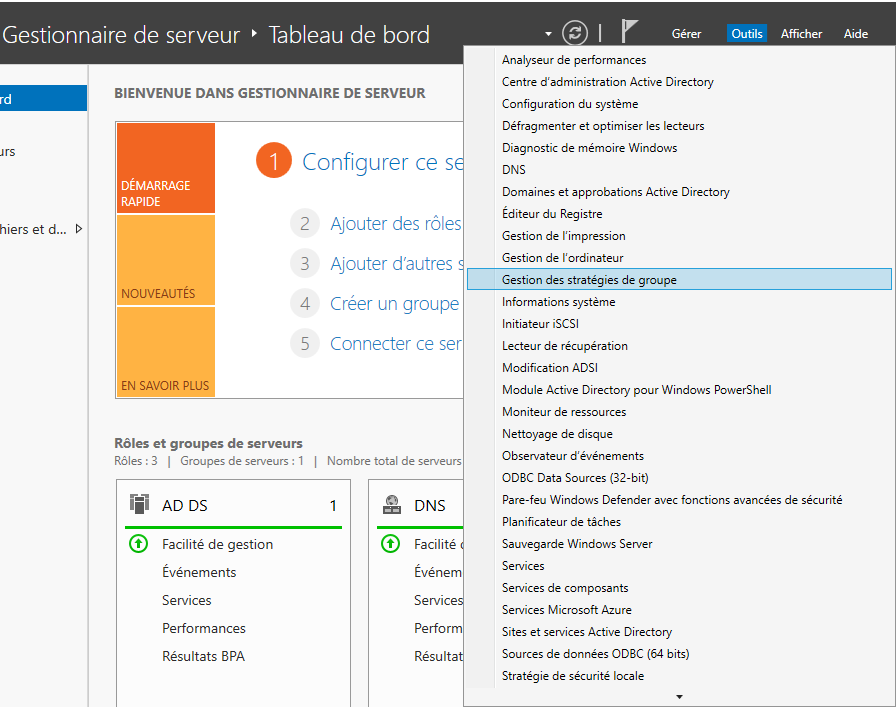Open the Gérer menu

point(686,34)
